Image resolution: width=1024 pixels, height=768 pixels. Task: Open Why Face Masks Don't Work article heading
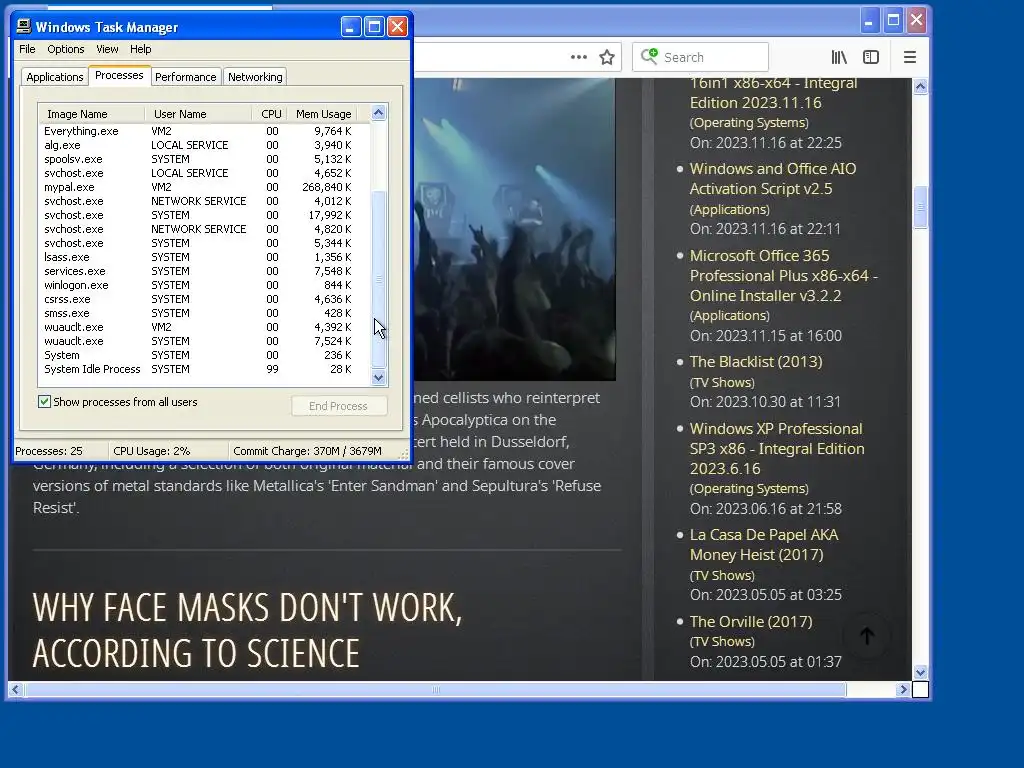tap(248, 631)
